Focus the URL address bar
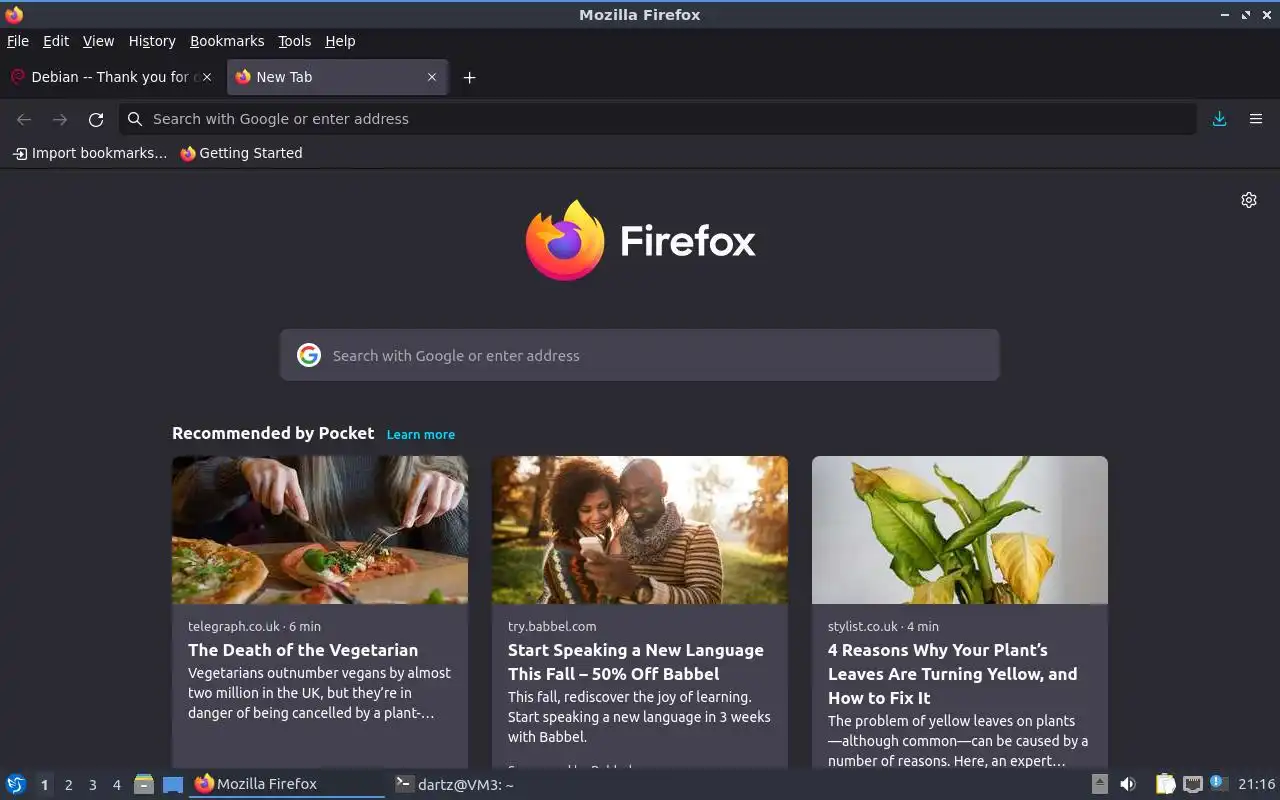Viewport: 1280px width, 800px height. [x=658, y=119]
